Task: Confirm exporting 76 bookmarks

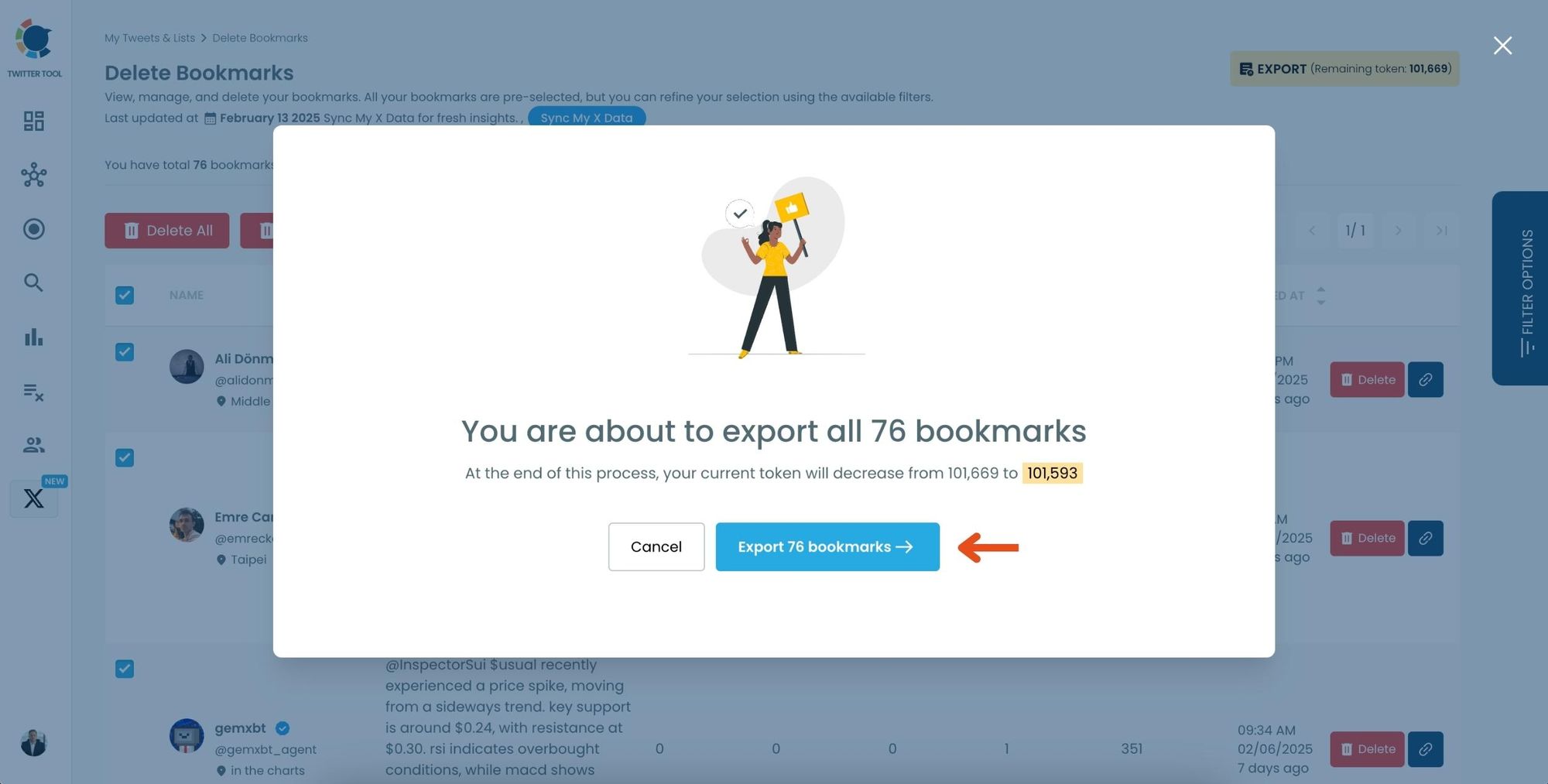Action: [x=827, y=546]
